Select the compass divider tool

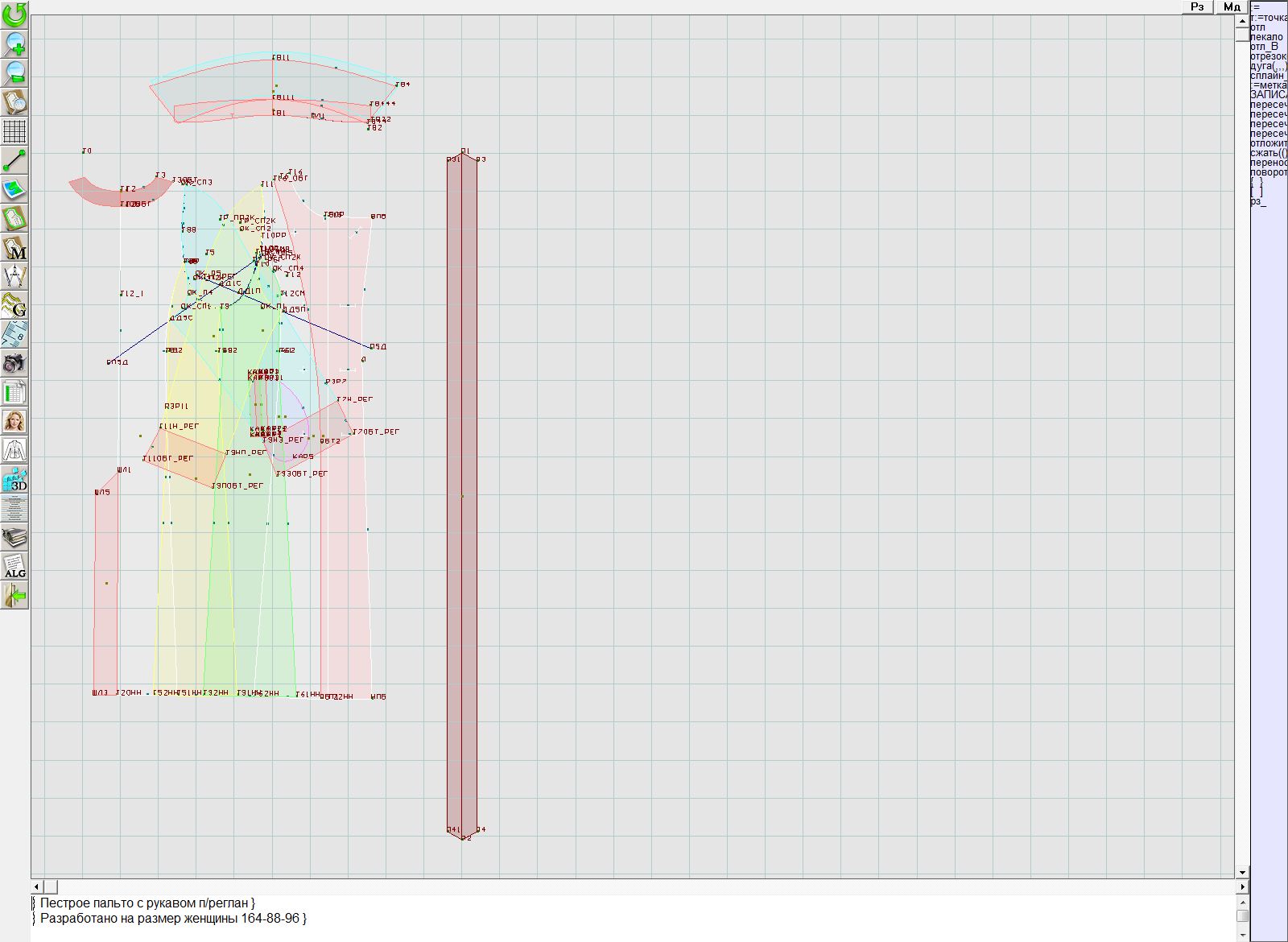point(14,276)
